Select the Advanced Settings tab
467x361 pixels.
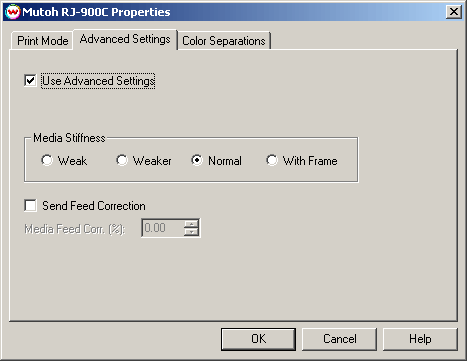click(x=125, y=39)
